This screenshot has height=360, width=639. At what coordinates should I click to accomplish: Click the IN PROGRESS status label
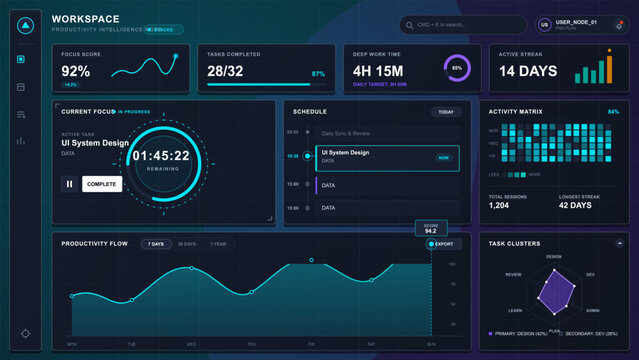[134, 112]
